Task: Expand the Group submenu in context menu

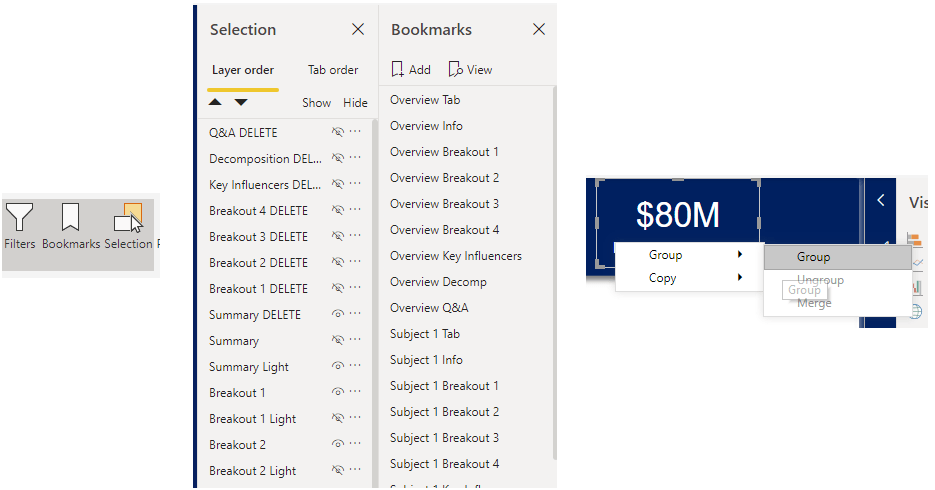Action: point(688,255)
